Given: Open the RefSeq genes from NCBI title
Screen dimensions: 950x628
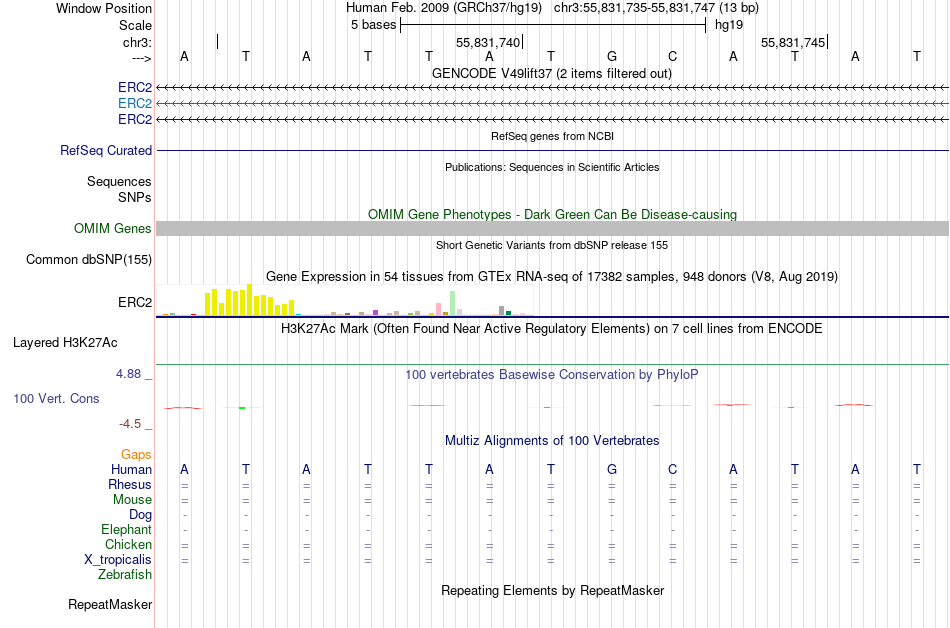Looking at the screenshot, I should (x=552, y=136).
